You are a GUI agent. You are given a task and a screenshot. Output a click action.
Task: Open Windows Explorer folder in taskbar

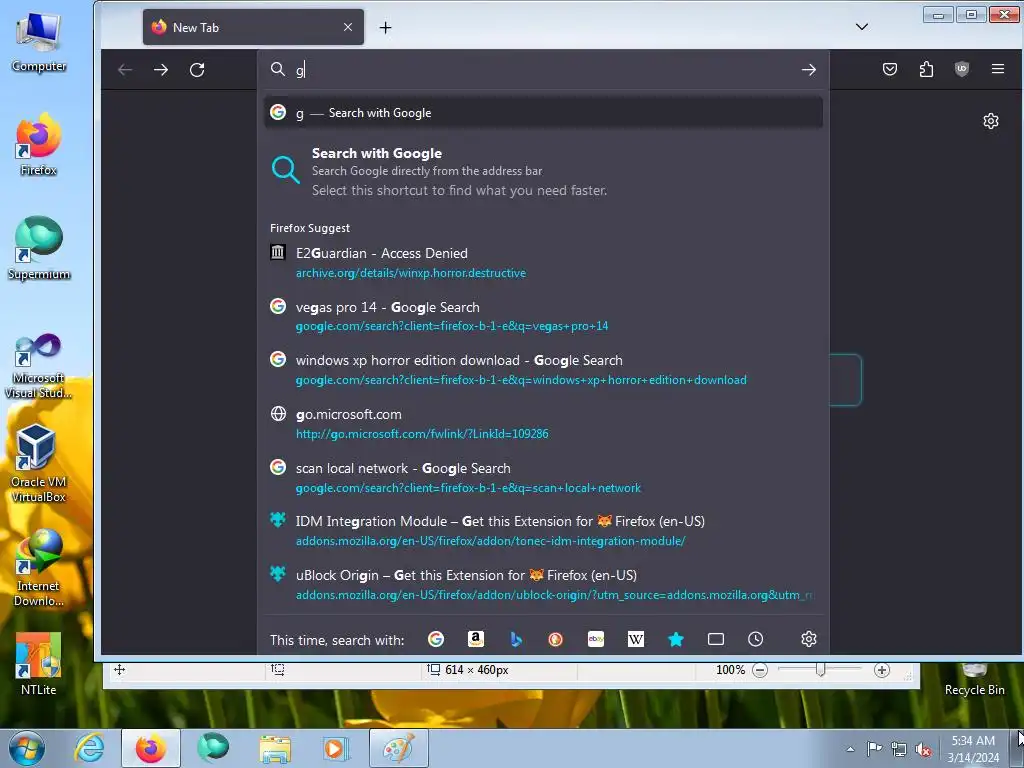(x=276, y=748)
